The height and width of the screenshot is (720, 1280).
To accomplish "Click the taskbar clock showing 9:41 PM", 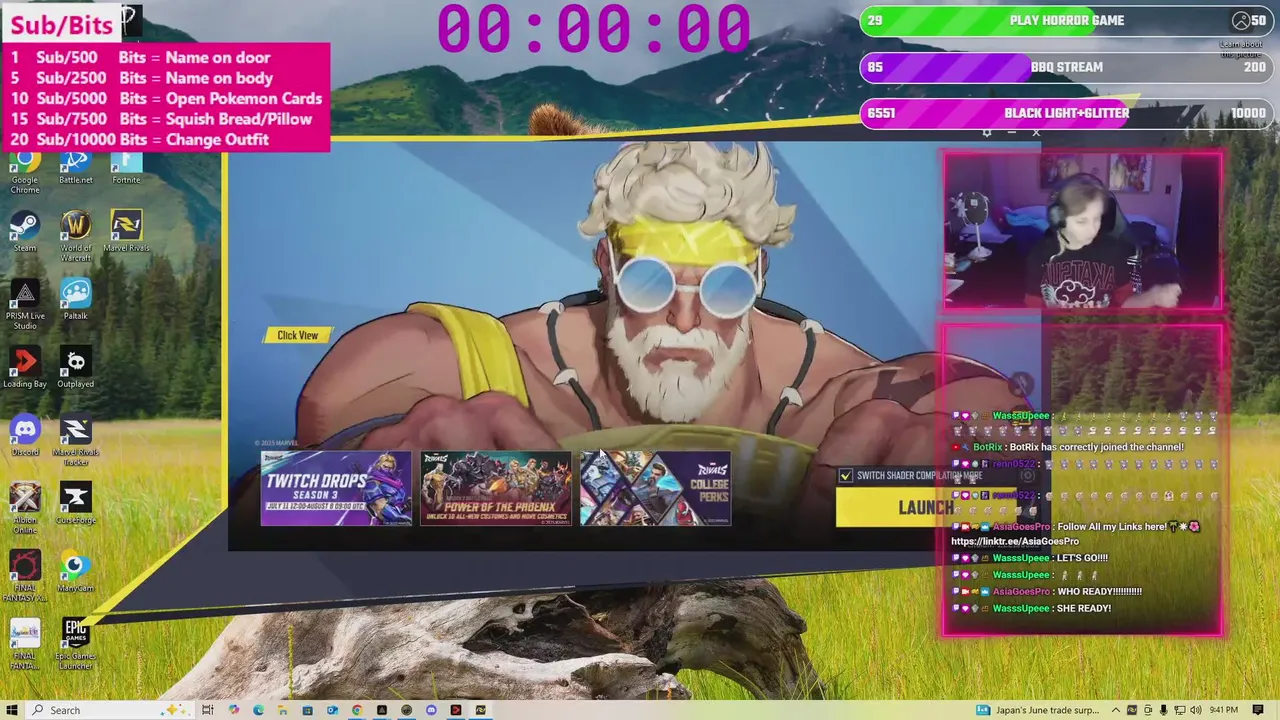I will [1224, 710].
